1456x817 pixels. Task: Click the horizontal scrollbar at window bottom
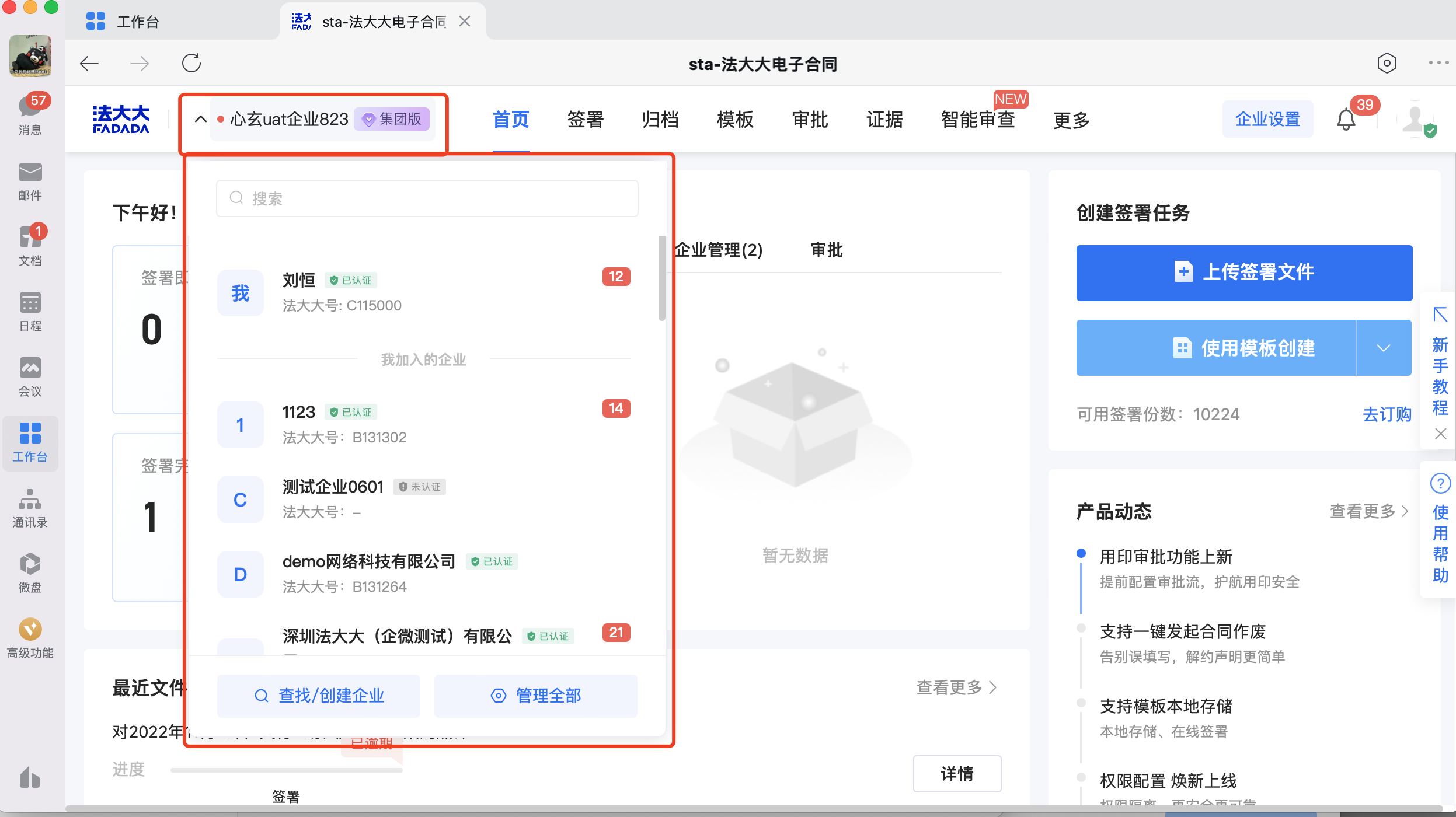click(753, 809)
